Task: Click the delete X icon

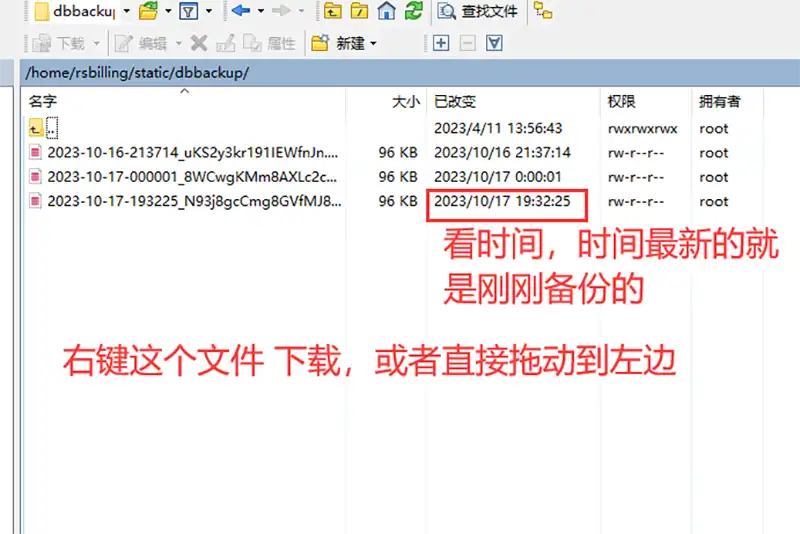Action: click(199, 43)
